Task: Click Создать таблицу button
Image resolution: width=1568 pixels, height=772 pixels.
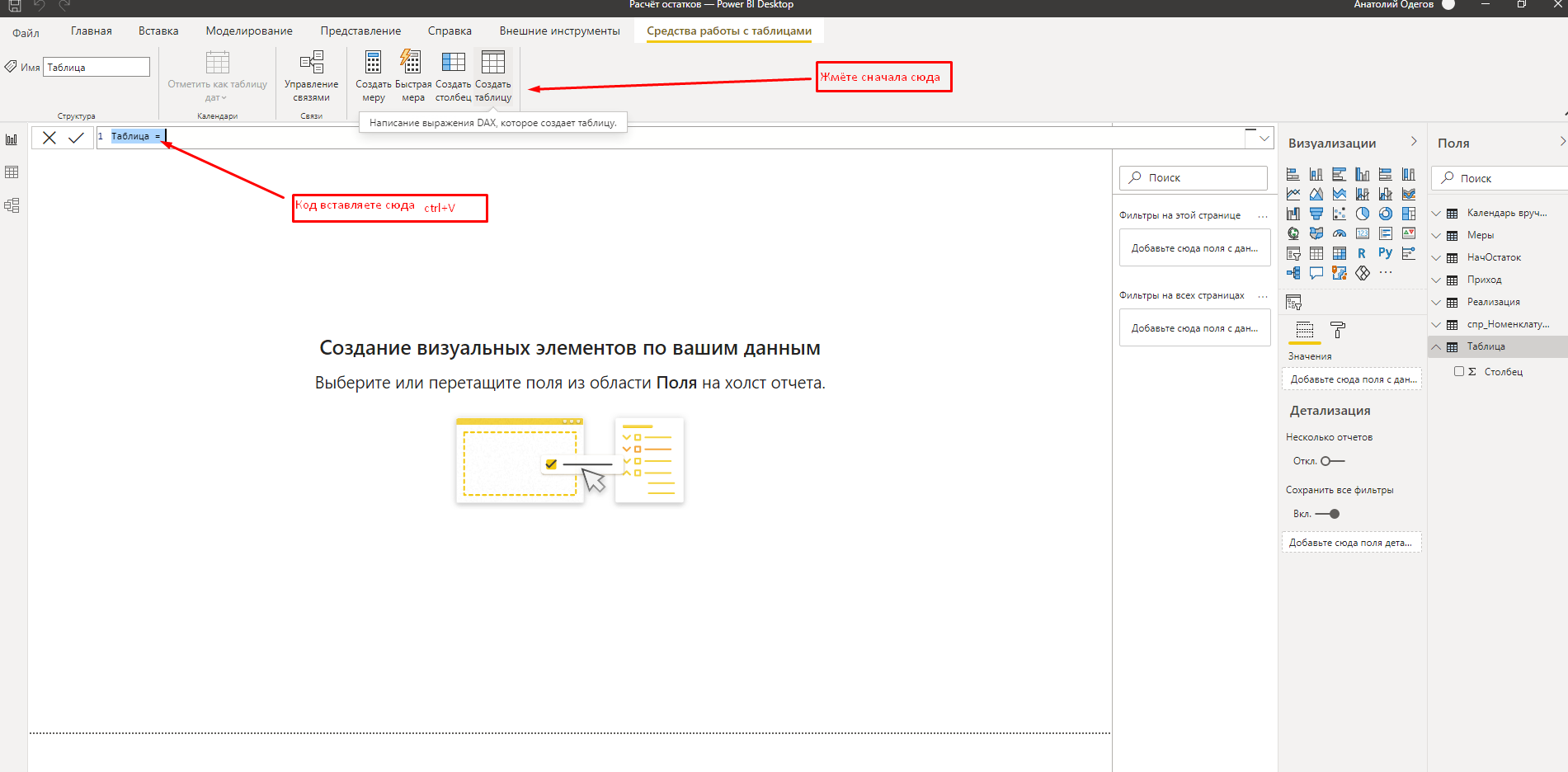Action: pyautogui.click(x=493, y=76)
